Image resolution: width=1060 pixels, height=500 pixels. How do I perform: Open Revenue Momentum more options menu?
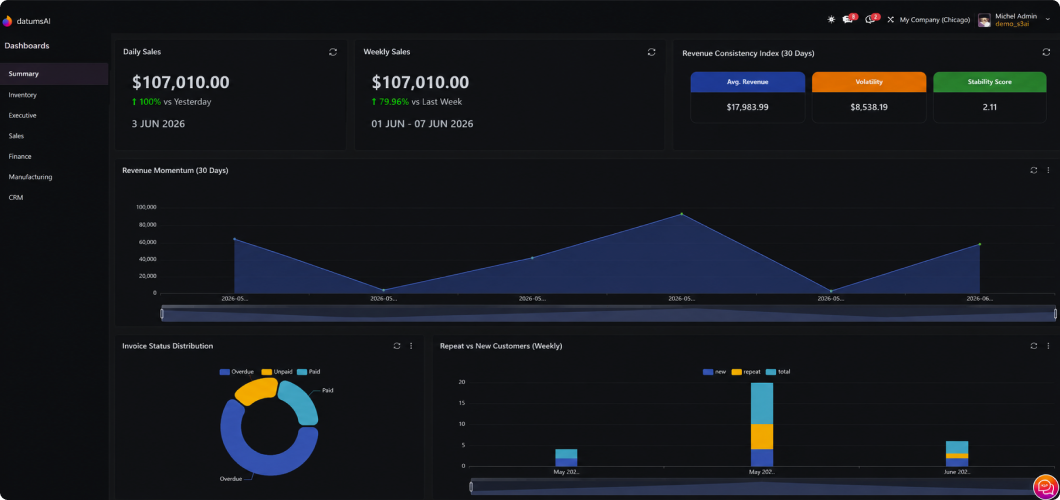[x=1049, y=170]
